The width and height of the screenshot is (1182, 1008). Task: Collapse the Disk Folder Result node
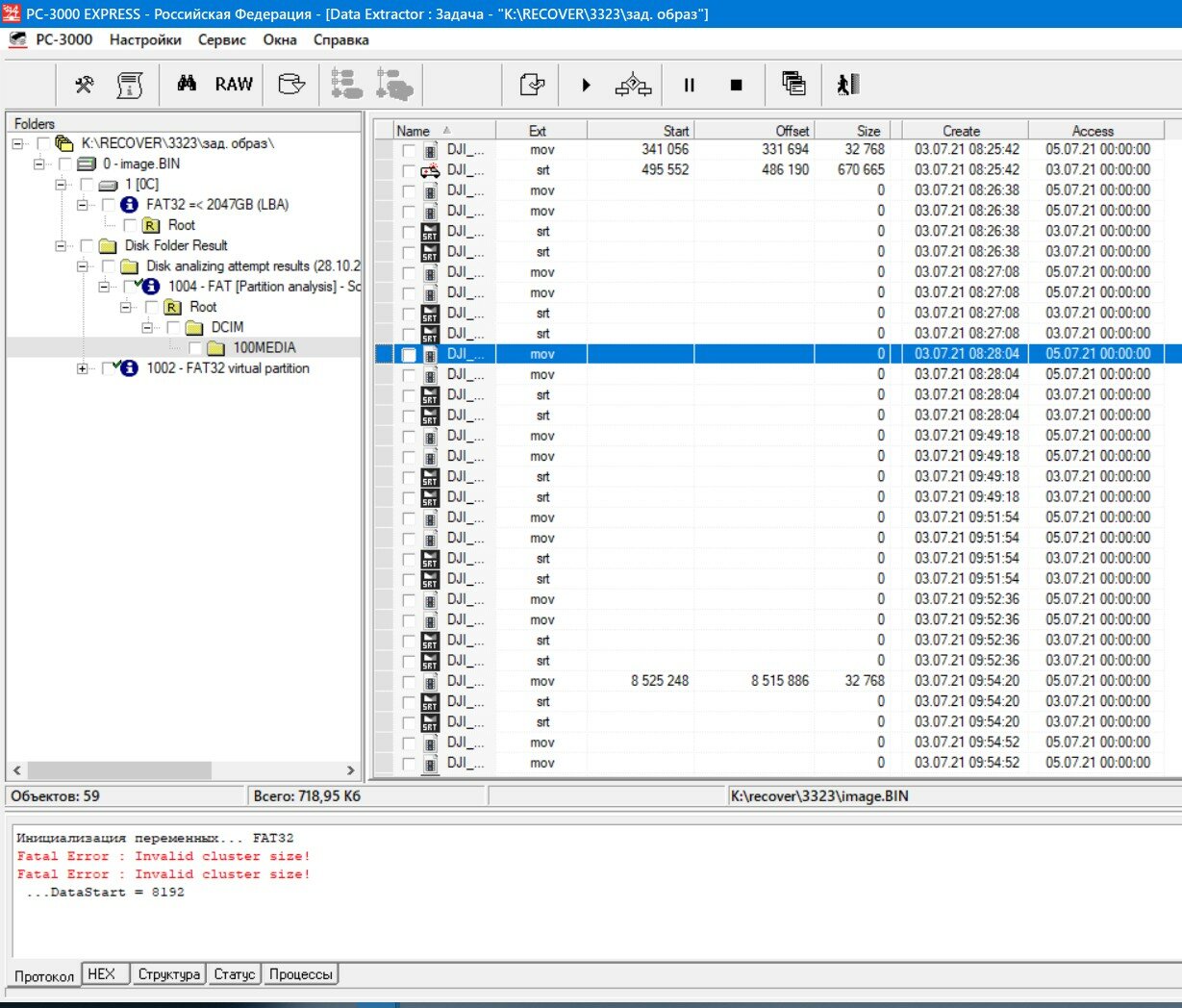point(61,245)
